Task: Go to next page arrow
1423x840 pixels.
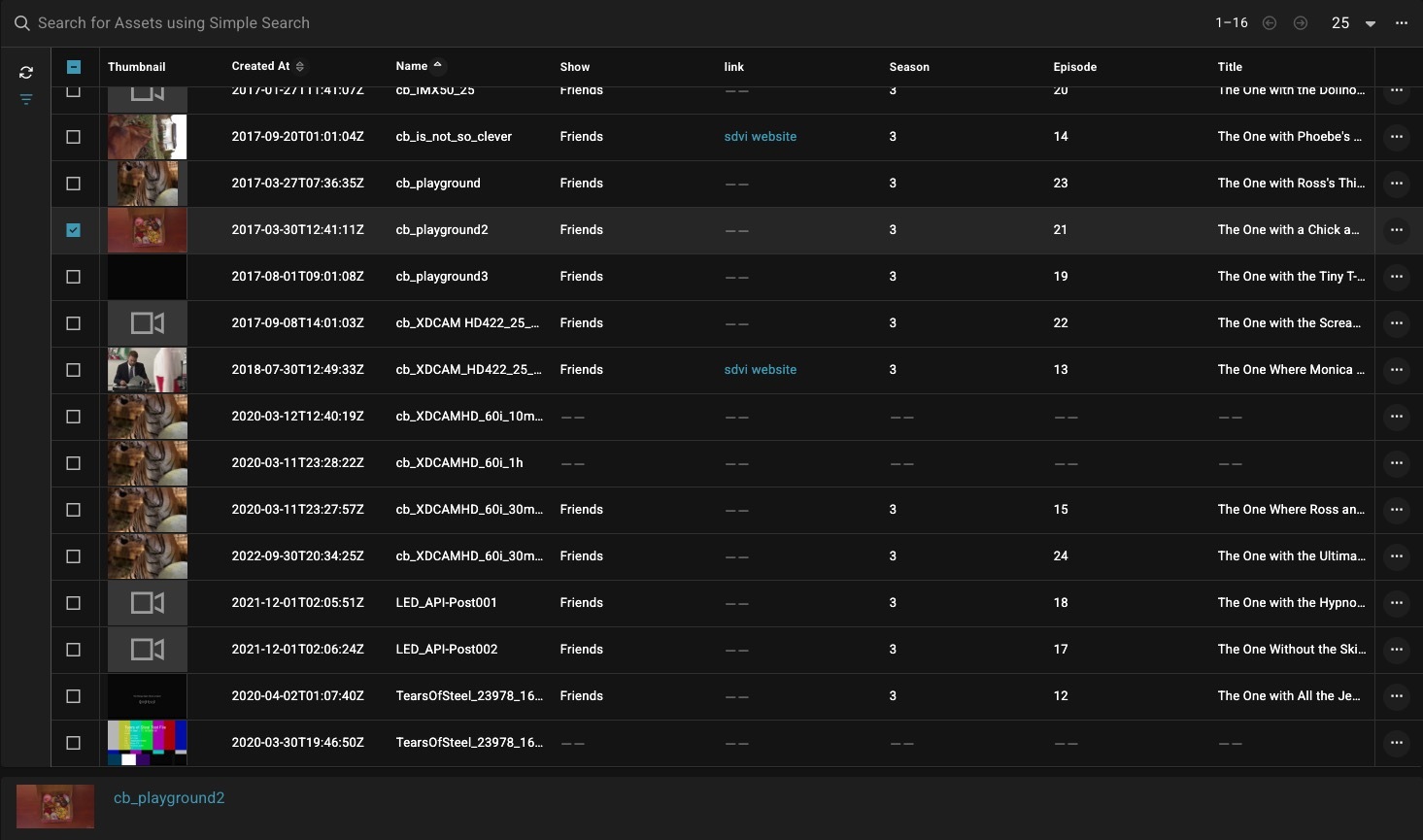Action: (1301, 23)
